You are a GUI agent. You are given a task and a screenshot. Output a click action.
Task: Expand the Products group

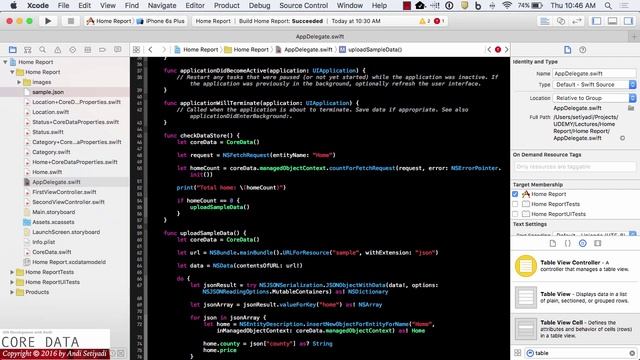click(12, 292)
